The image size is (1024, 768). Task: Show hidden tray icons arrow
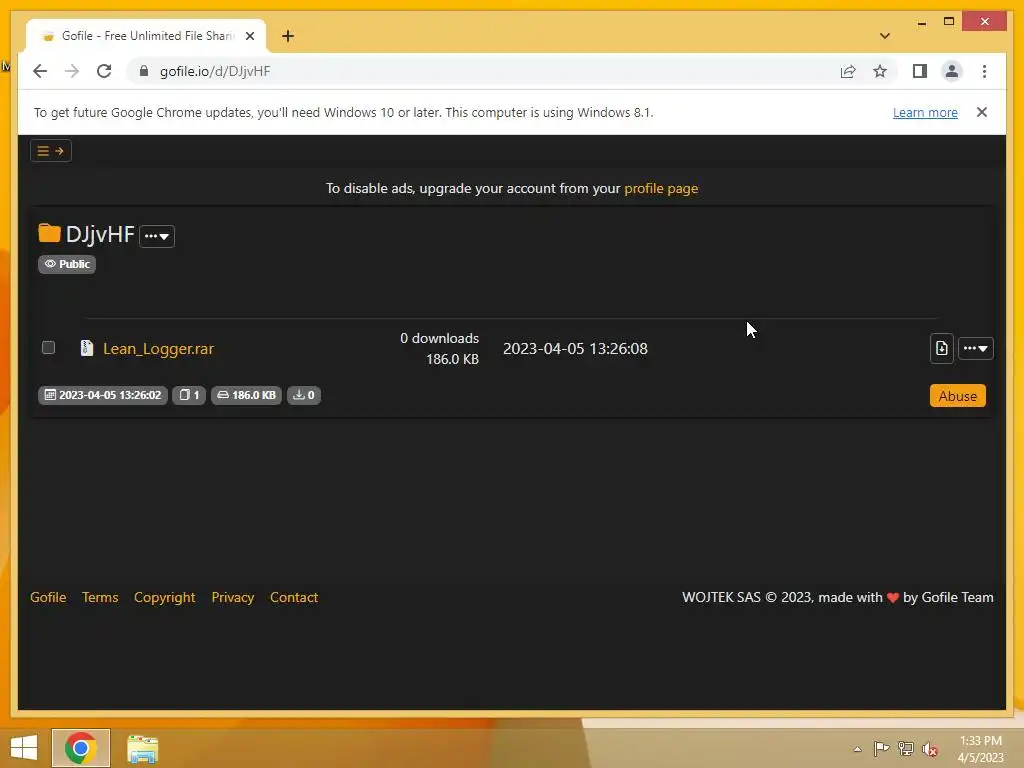click(x=857, y=749)
